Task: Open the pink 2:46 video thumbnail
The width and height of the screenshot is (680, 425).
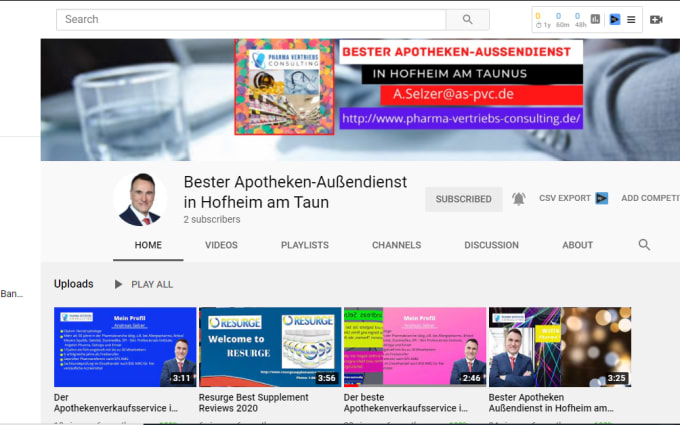Action: pos(415,347)
